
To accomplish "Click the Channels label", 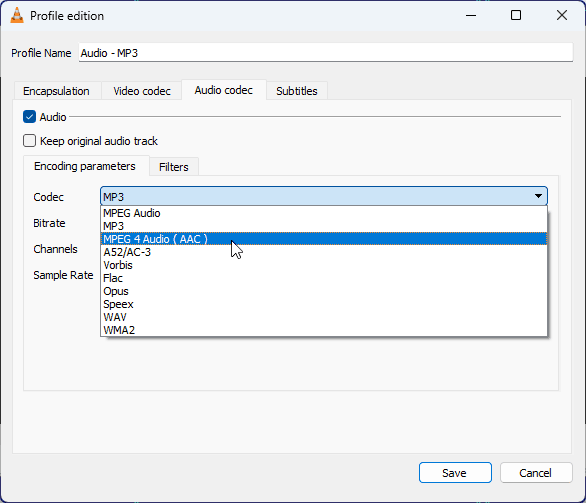I will (55, 249).
